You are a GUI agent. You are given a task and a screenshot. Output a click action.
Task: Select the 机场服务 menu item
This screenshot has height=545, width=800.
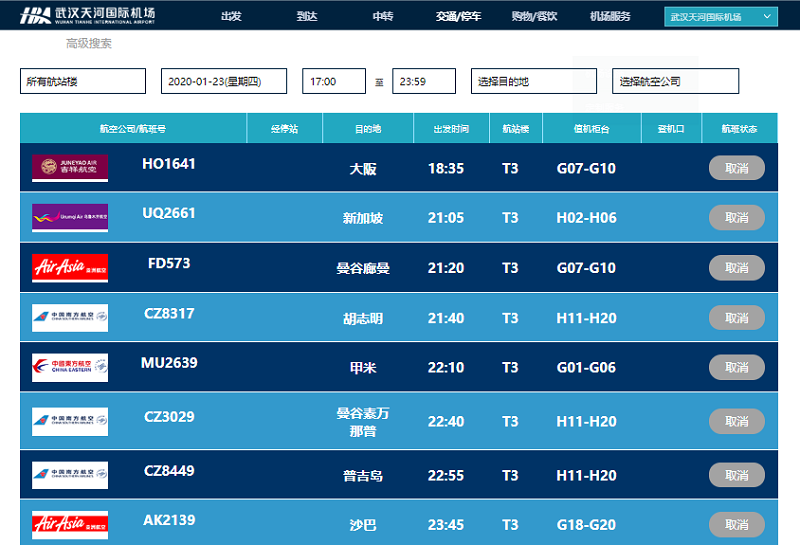[610, 17]
